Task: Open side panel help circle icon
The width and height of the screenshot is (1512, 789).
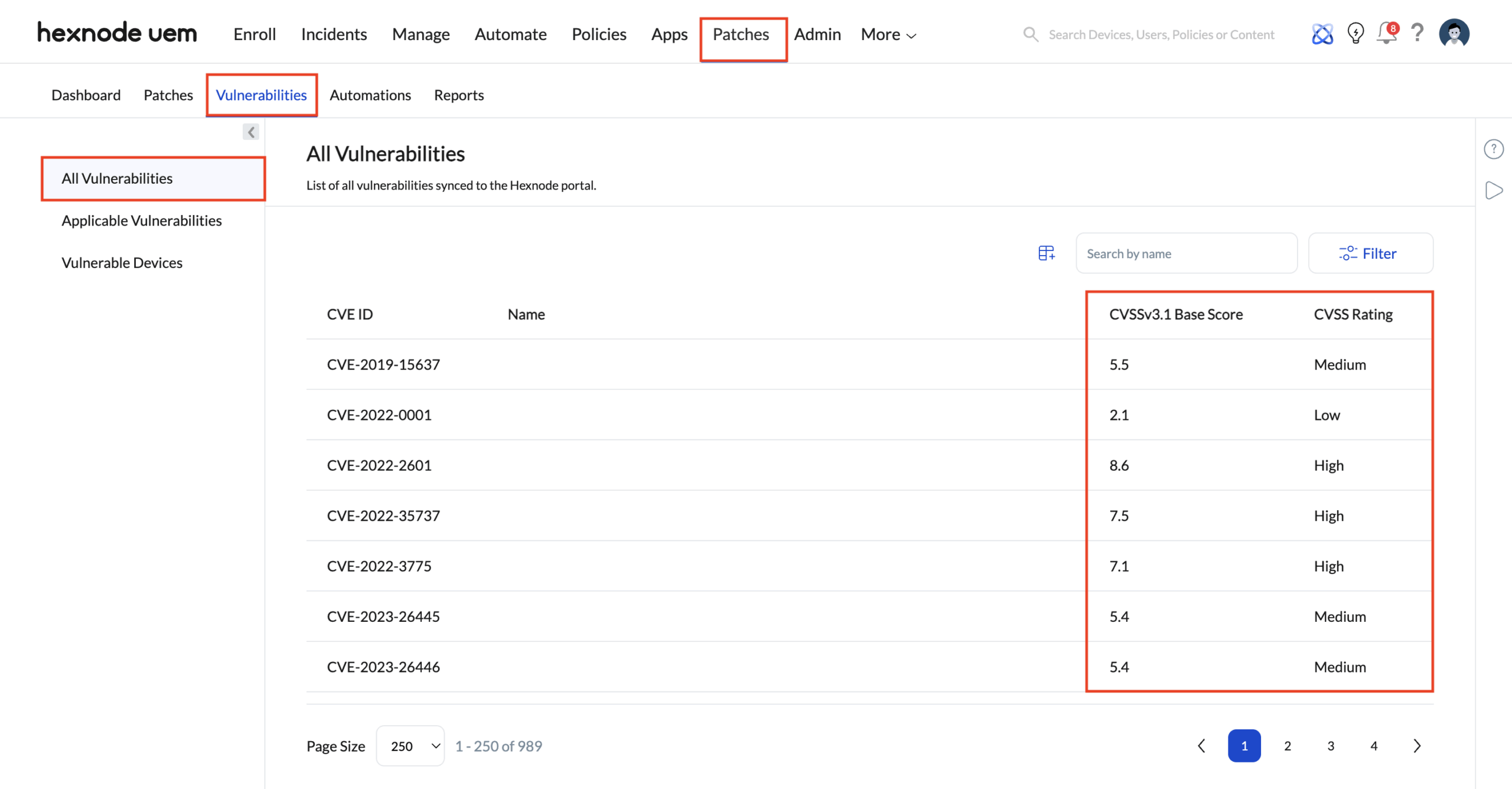Action: coord(1493,149)
